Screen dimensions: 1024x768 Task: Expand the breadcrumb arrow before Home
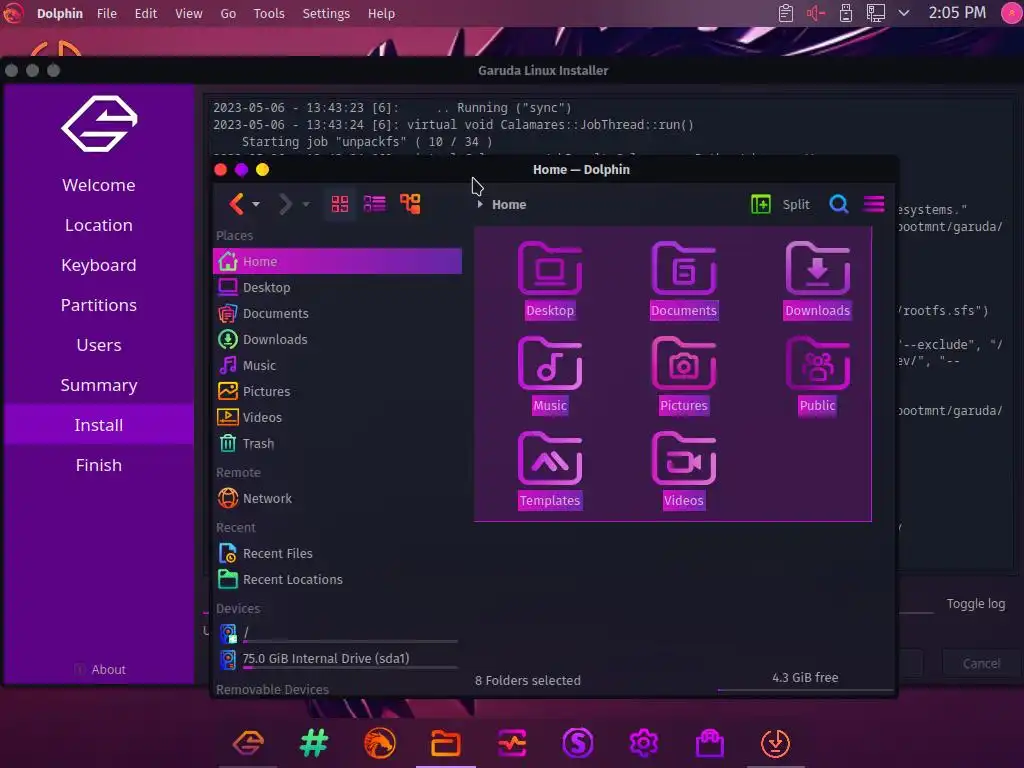480,204
